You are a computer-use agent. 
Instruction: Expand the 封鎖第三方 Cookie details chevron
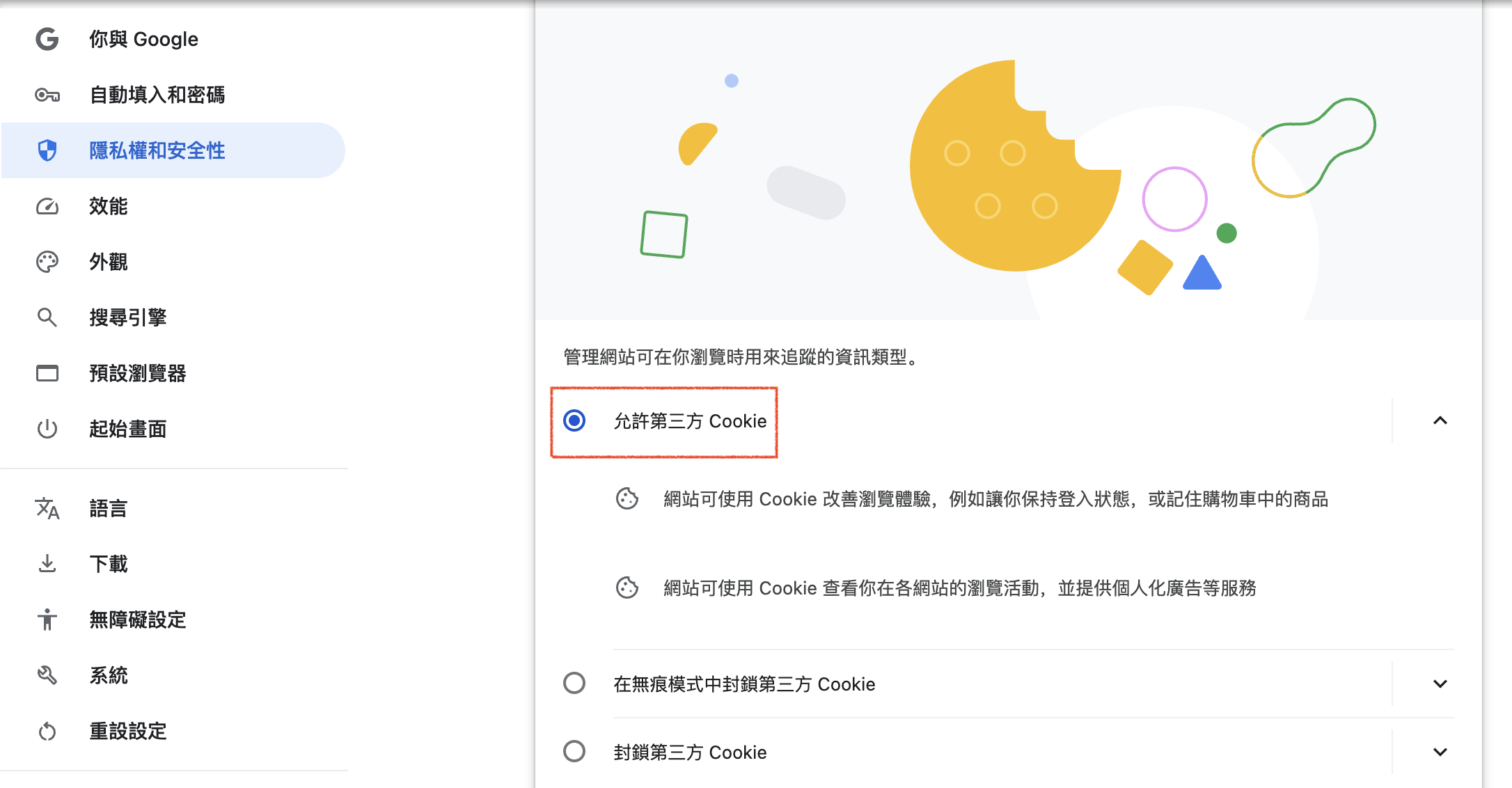(x=1440, y=752)
